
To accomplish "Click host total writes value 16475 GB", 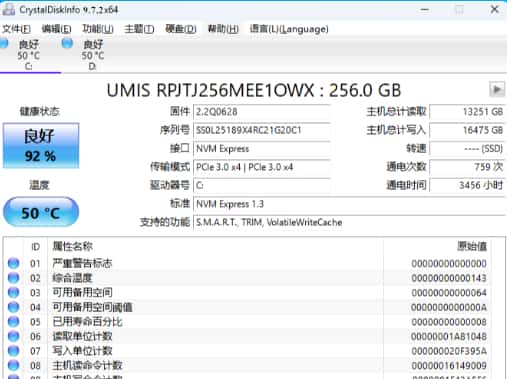I will pos(467,130).
